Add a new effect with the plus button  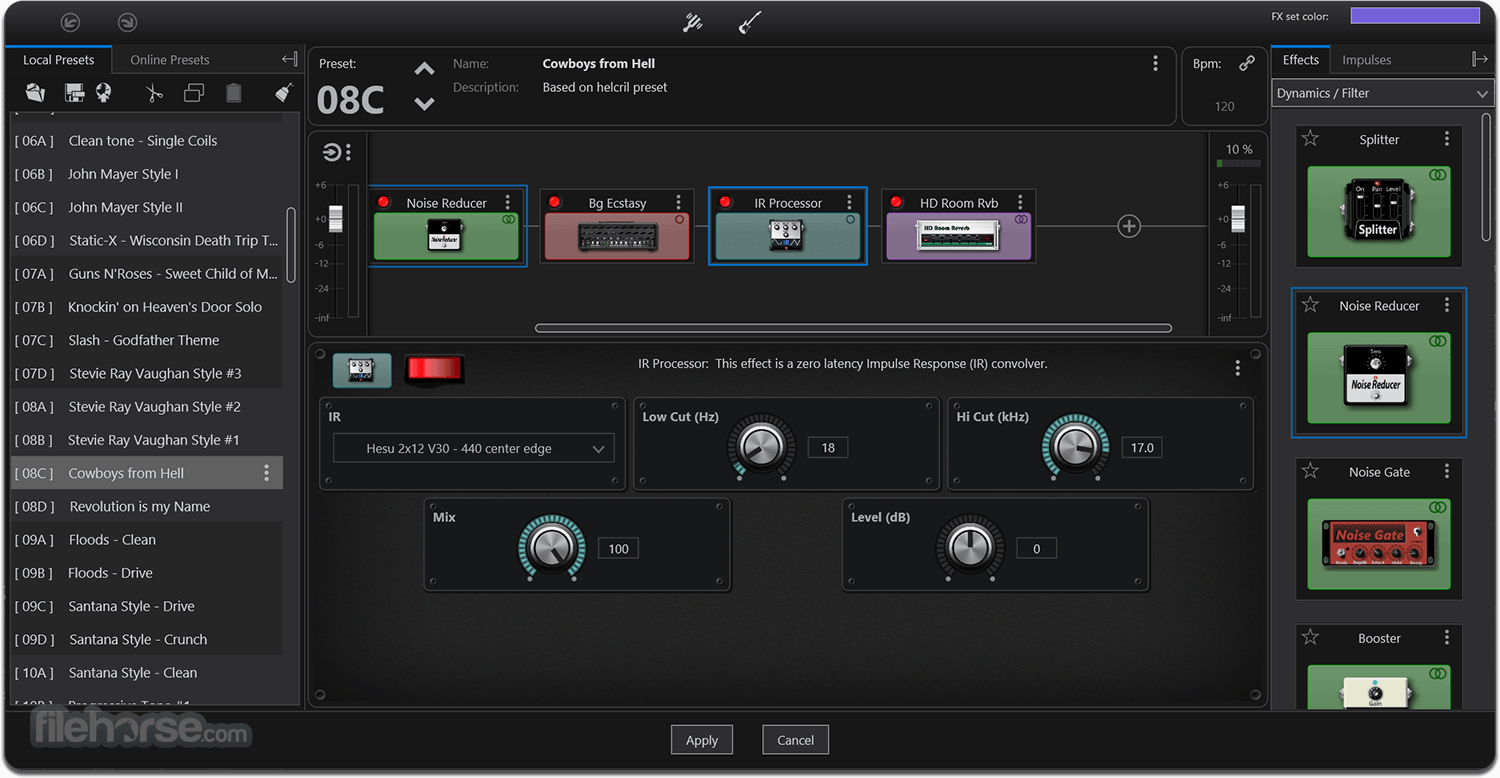tap(1129, 226)
